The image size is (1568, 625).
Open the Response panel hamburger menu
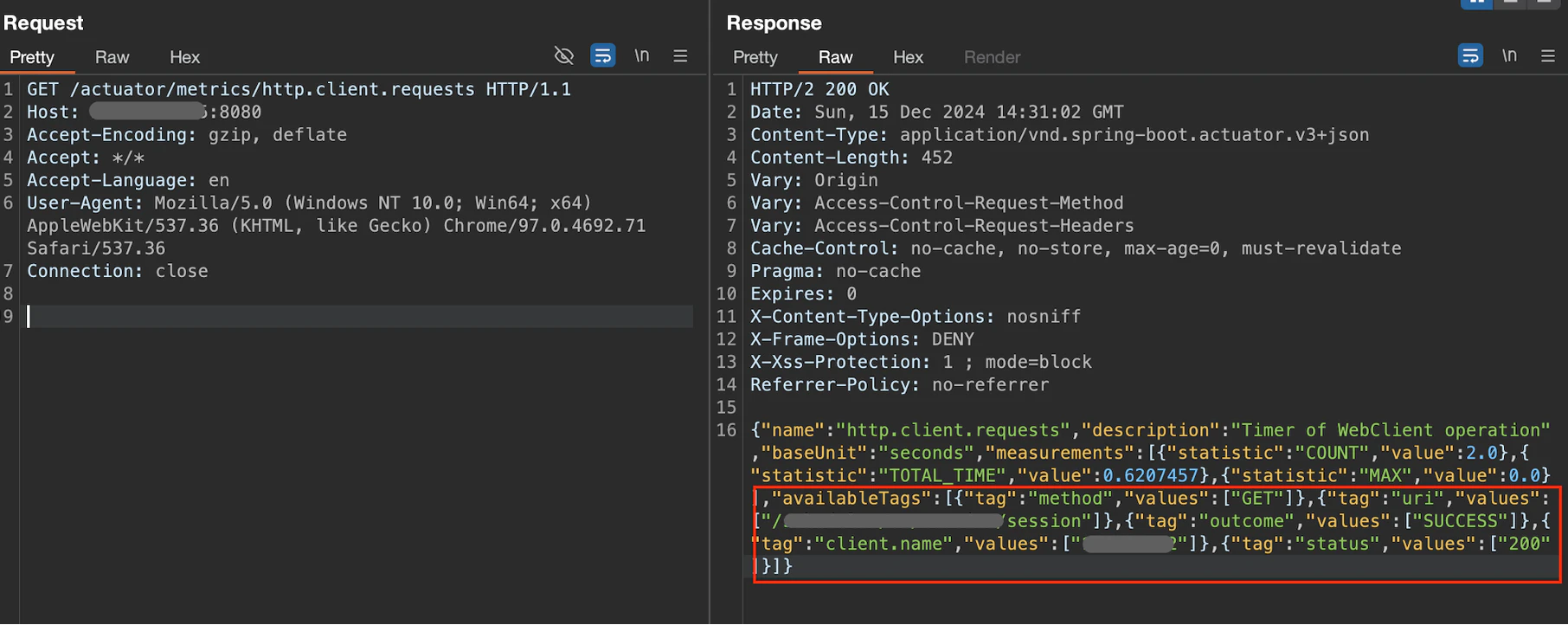(x=1548, y=56)
